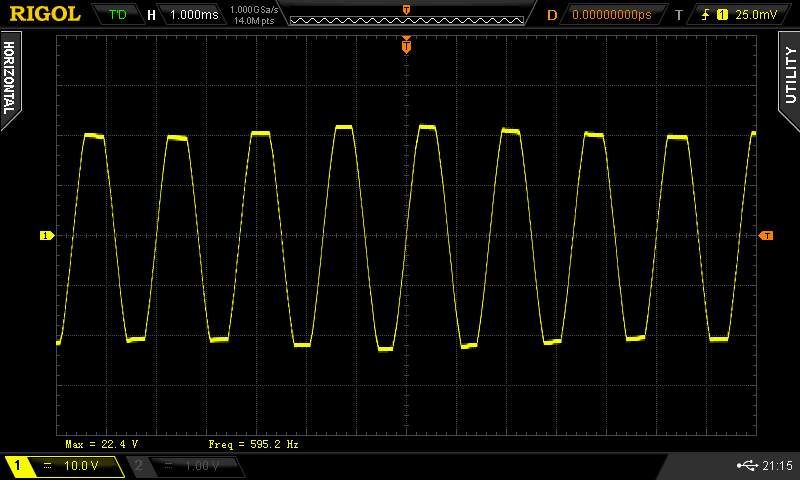
Task: Click the H horizontal timebase label
Action: point(151,15)
